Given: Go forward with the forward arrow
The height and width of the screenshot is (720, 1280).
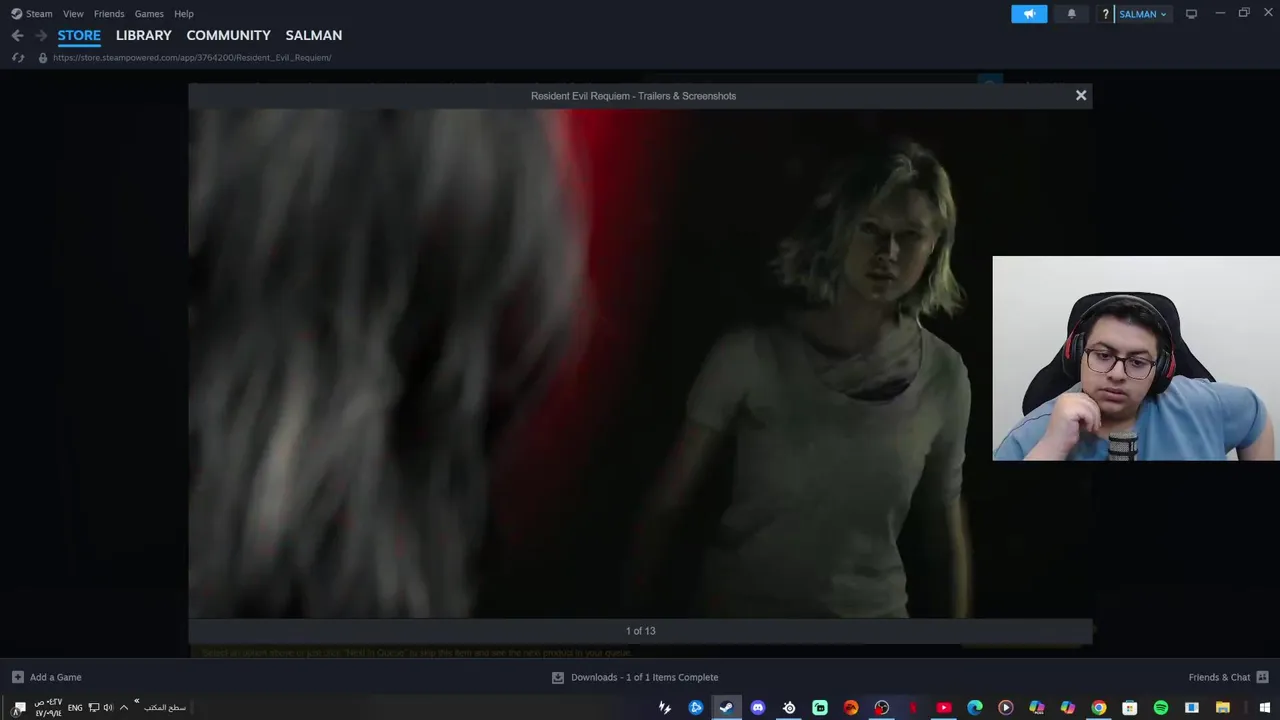Looking at the screenshot, I should point(41,35).
